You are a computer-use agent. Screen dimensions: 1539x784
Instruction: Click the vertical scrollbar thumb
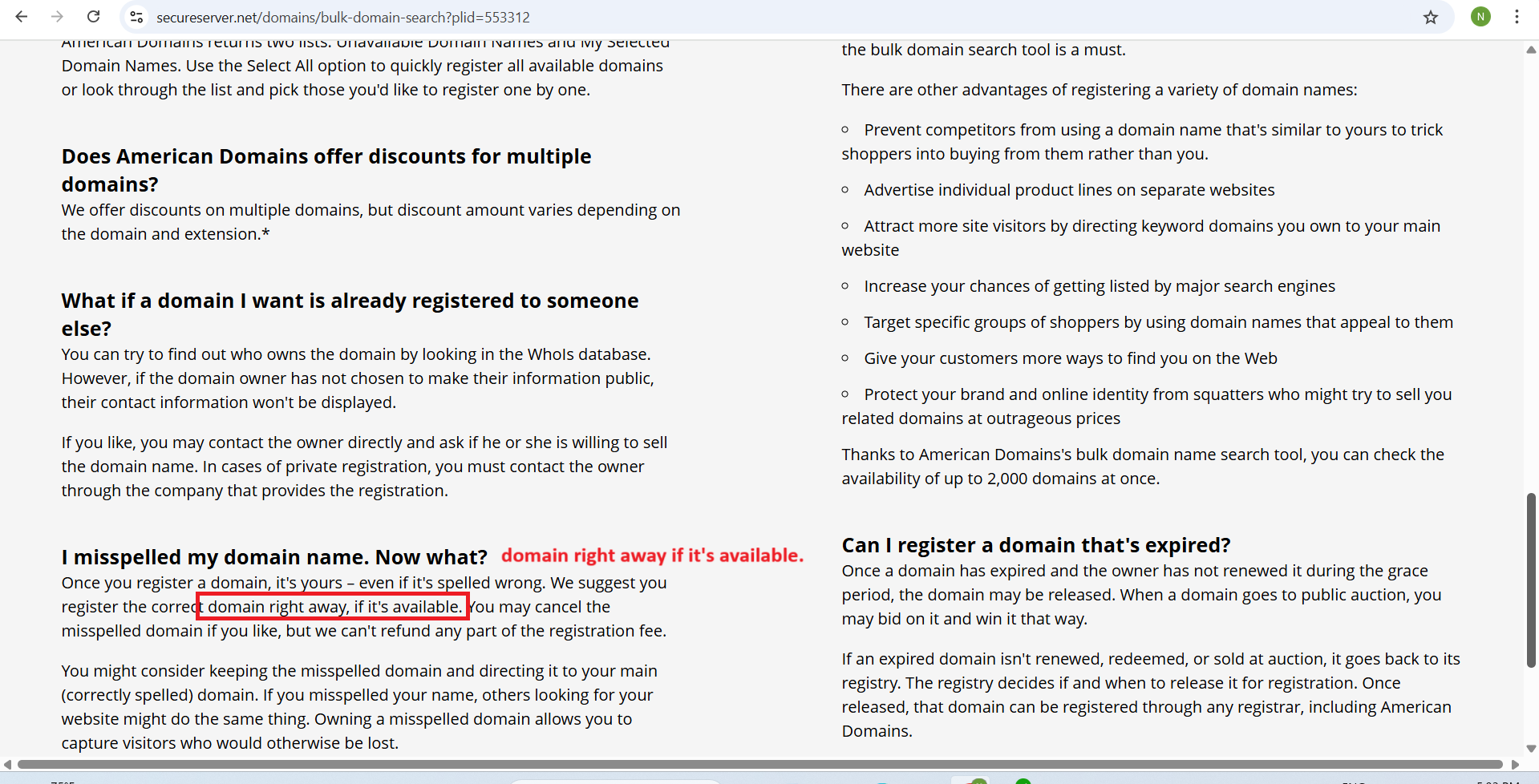[x=1530, y=580]
